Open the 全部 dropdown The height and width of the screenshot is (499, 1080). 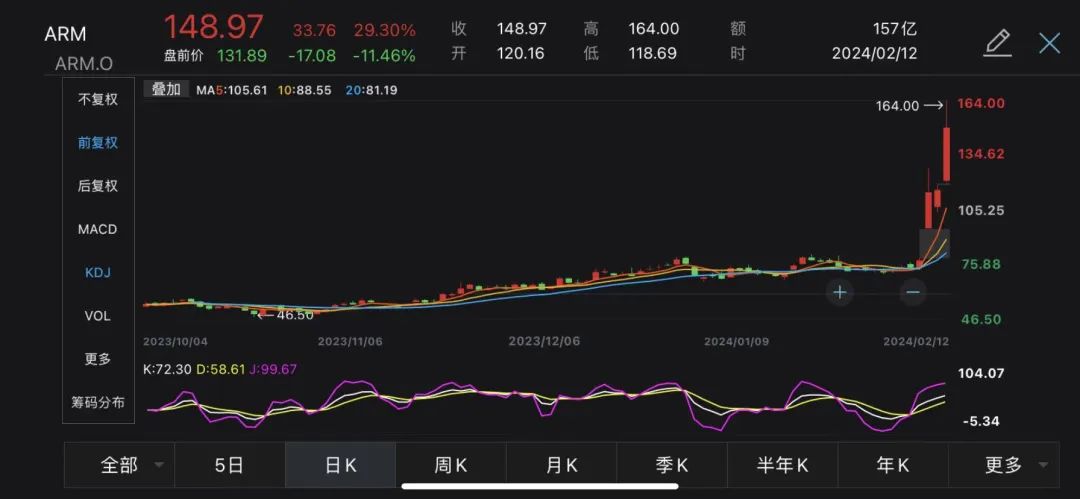pyautogui.click(x=130, y=465)
